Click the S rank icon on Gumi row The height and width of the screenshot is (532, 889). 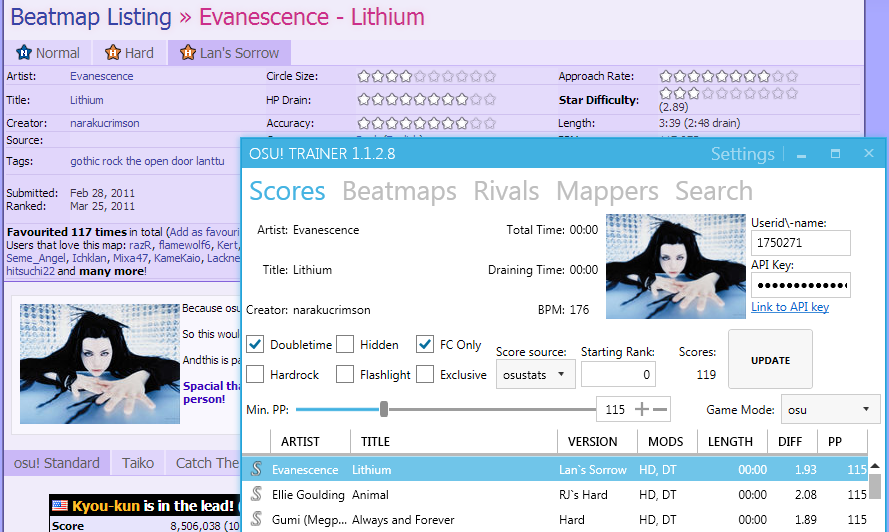coord(256,519)
